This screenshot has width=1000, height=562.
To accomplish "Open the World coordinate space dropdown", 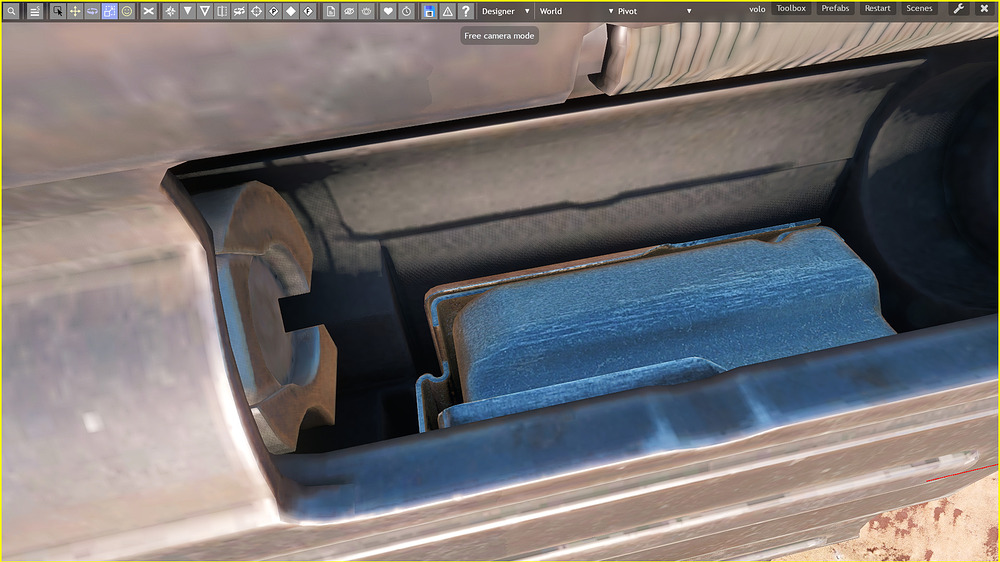I will click(576, 11).
